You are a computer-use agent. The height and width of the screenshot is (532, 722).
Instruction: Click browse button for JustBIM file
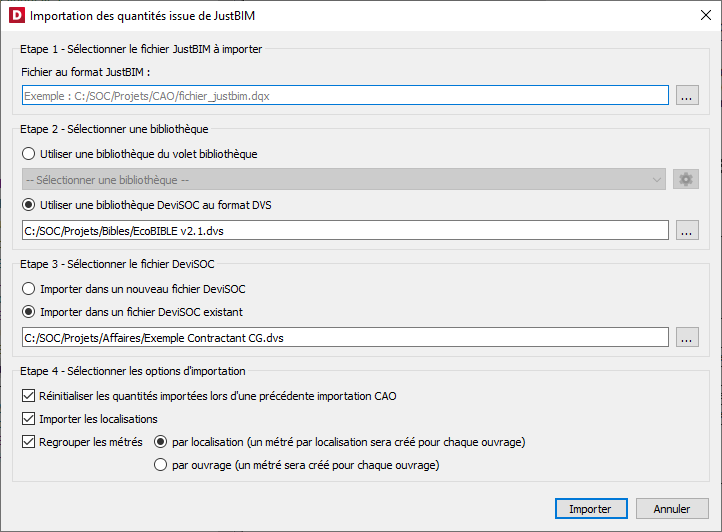[x=687, y=95]
